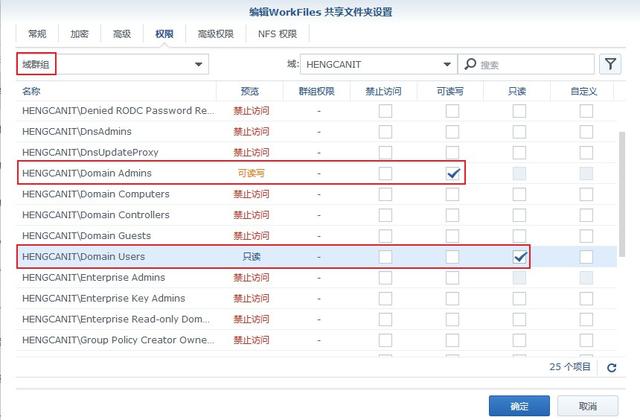Image resolution: width=640 pixels, height=420 pixels.
Task: Click the 预览 column header
Action: pos(250,91)
